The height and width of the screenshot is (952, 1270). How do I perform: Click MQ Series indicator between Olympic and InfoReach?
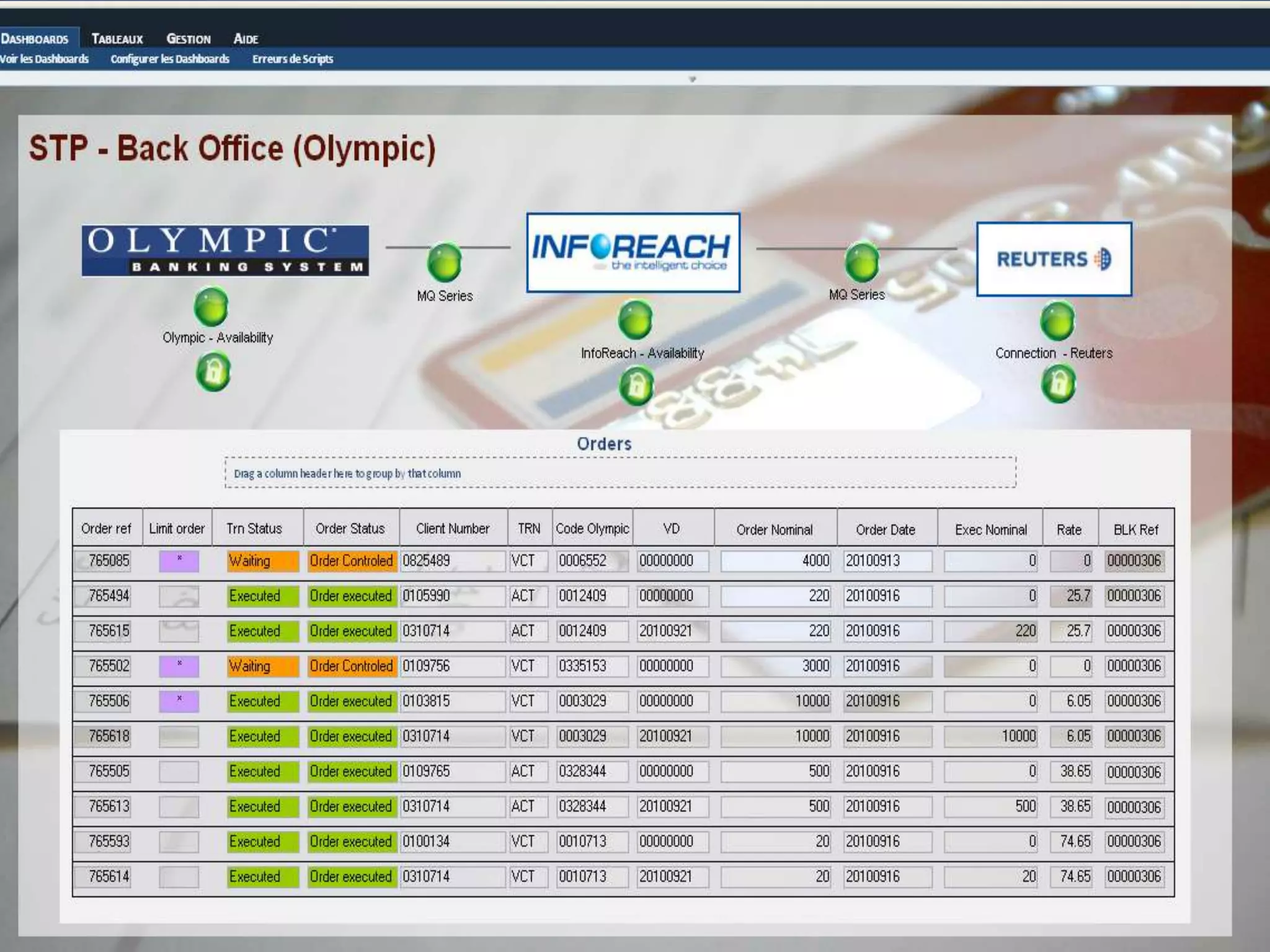pyautogui.click(x=445, y=263)
